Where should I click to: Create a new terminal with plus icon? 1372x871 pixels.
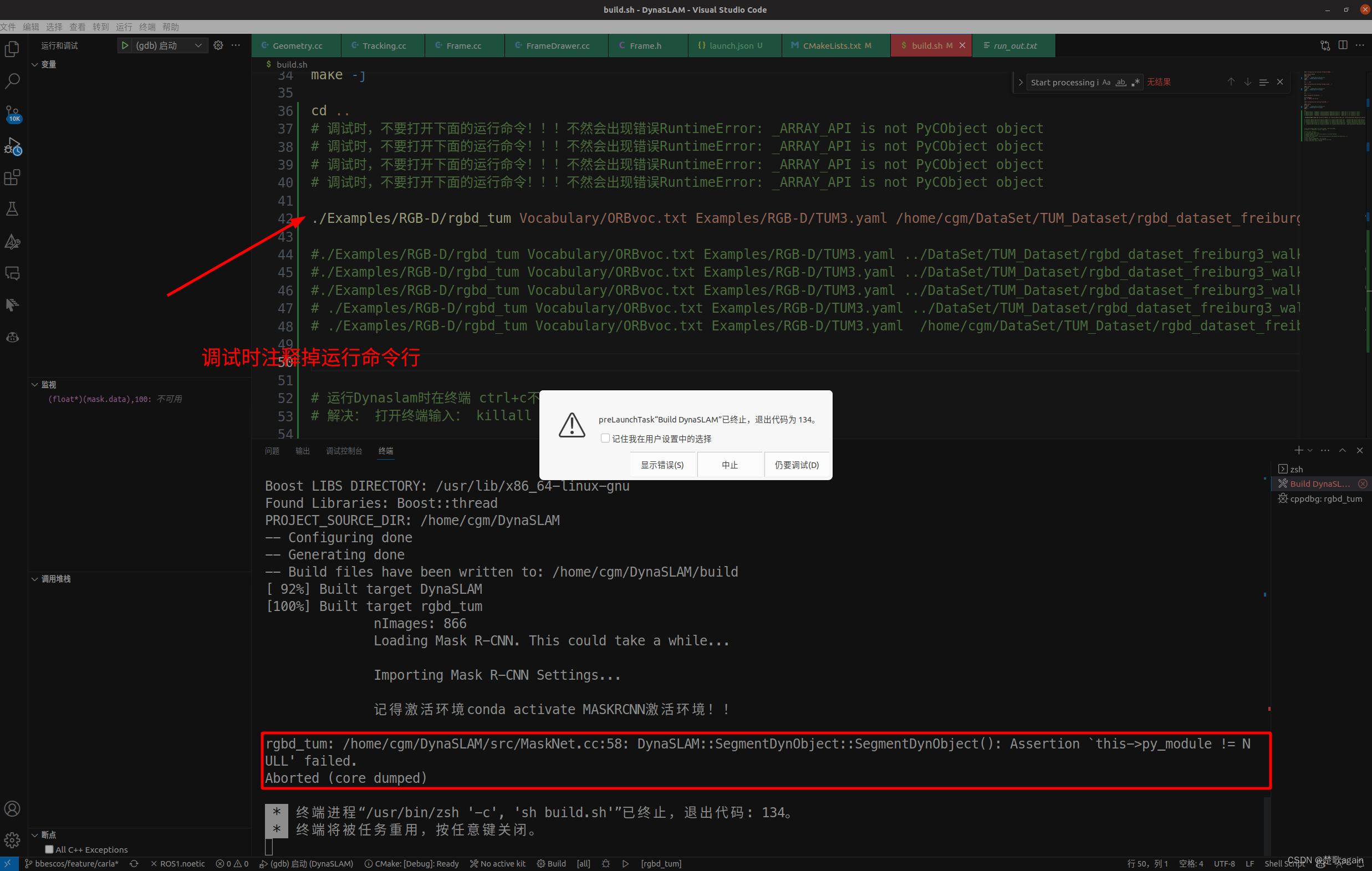tap(1298, 450)
